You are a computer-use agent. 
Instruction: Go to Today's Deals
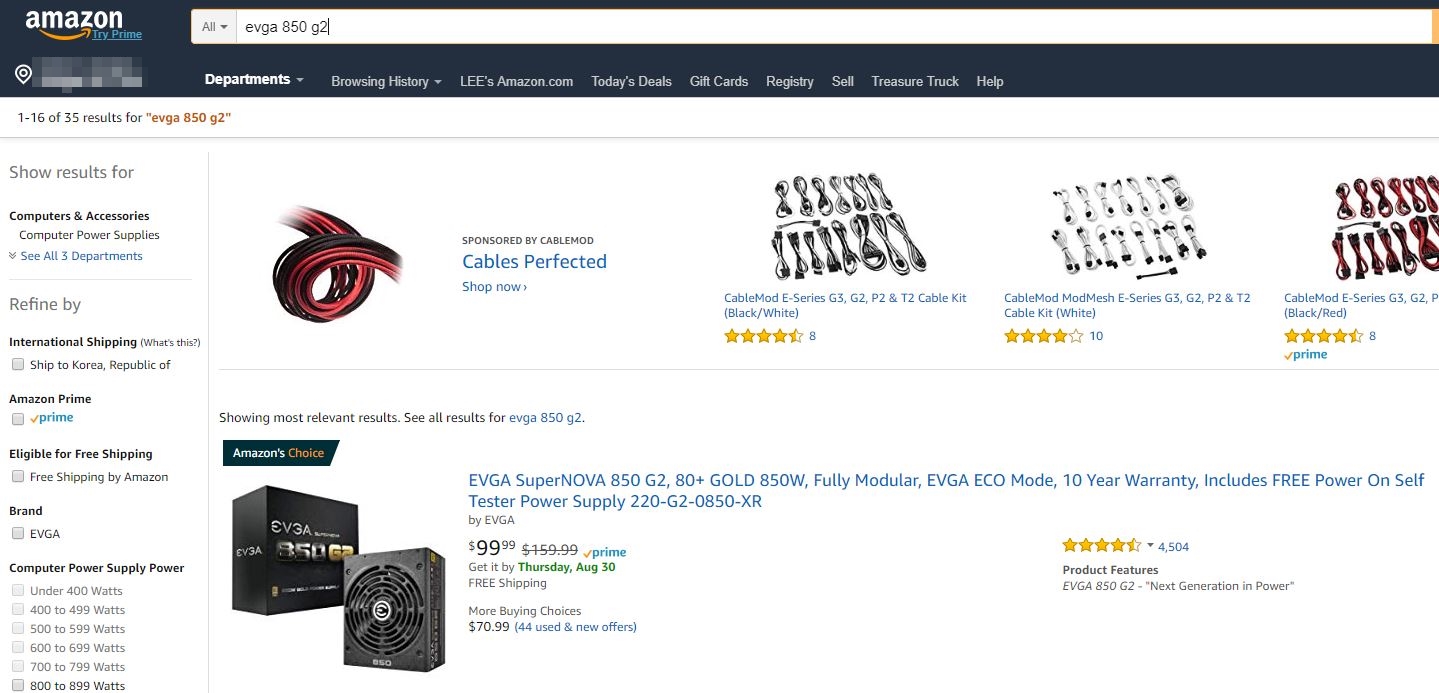(631, 82)
